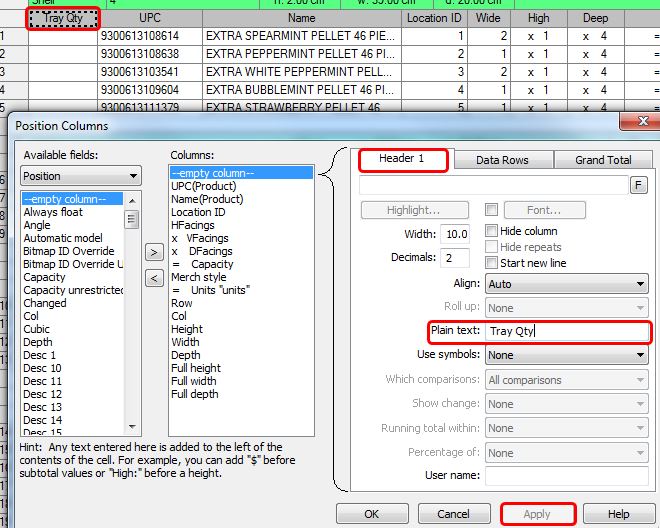Click into the Plain text field

pos(567,331)
